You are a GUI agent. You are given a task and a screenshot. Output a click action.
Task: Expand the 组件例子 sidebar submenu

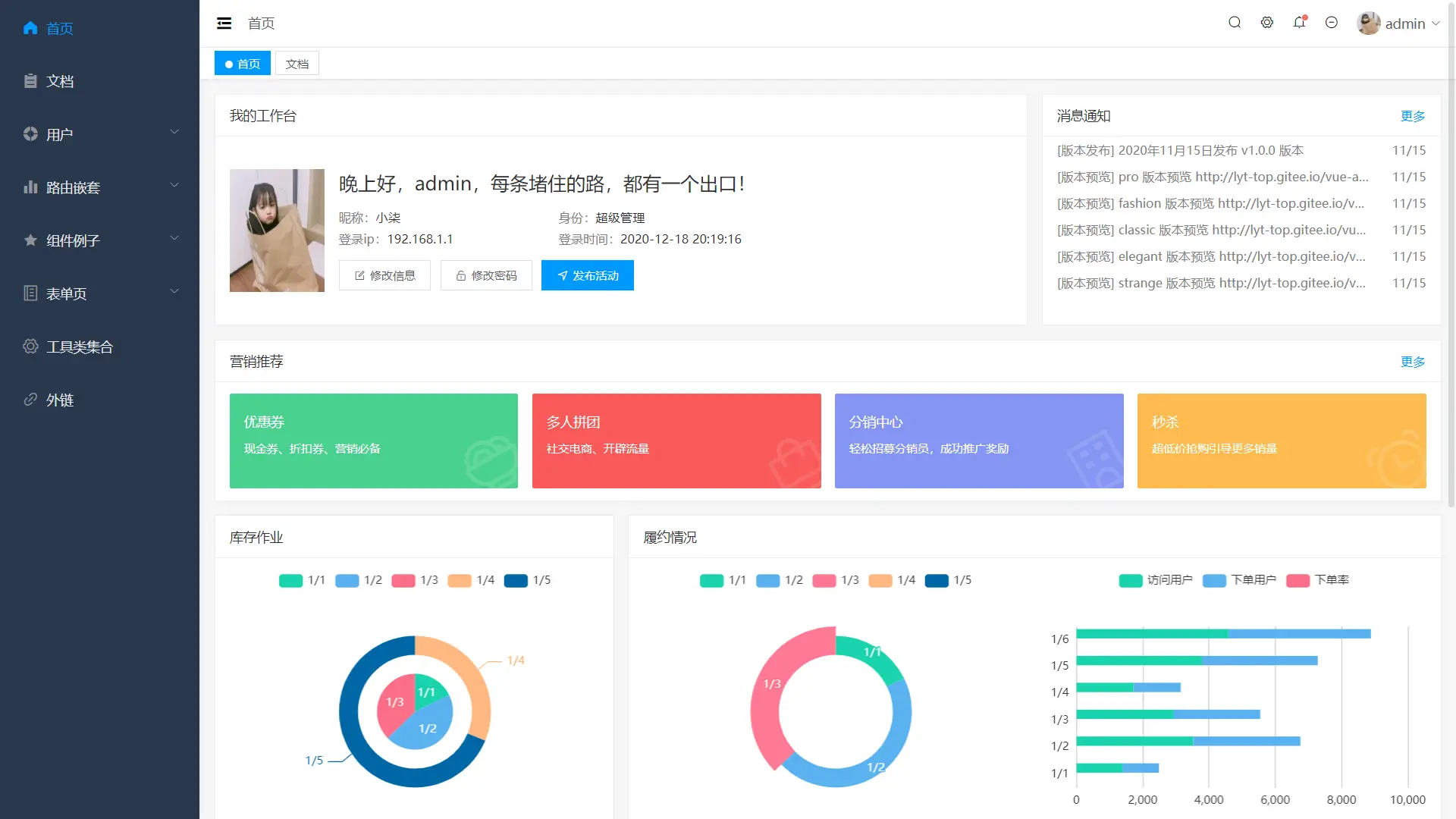pyautogui.click(x=99, y=240)
